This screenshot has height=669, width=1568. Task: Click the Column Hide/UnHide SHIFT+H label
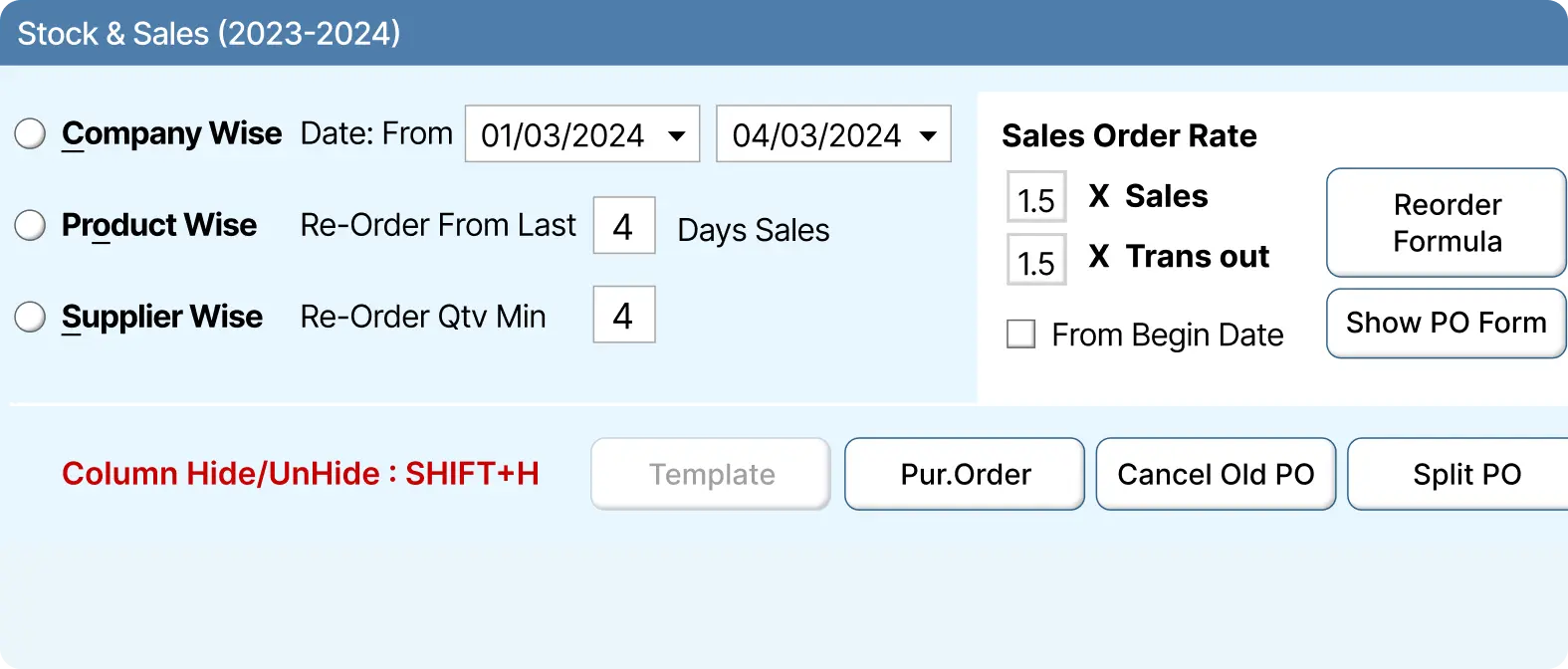[x=302, y=474]
